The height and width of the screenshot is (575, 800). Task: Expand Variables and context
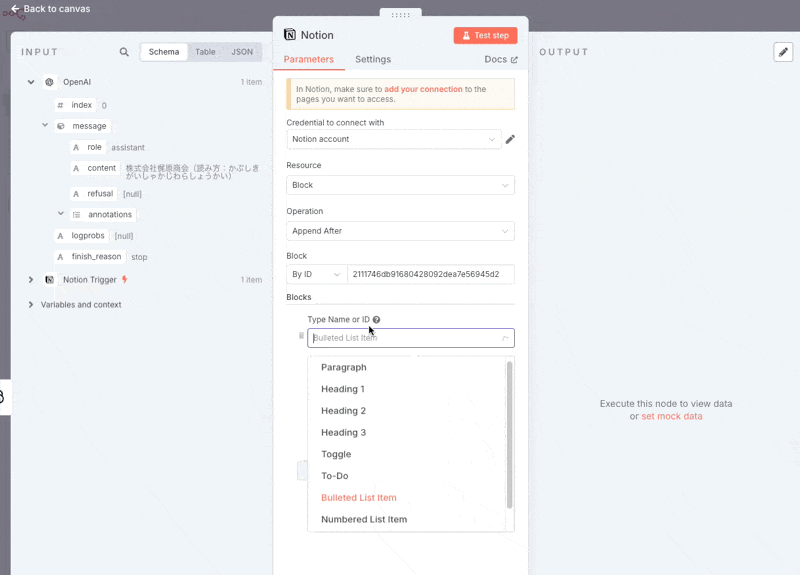coord(31,305)
